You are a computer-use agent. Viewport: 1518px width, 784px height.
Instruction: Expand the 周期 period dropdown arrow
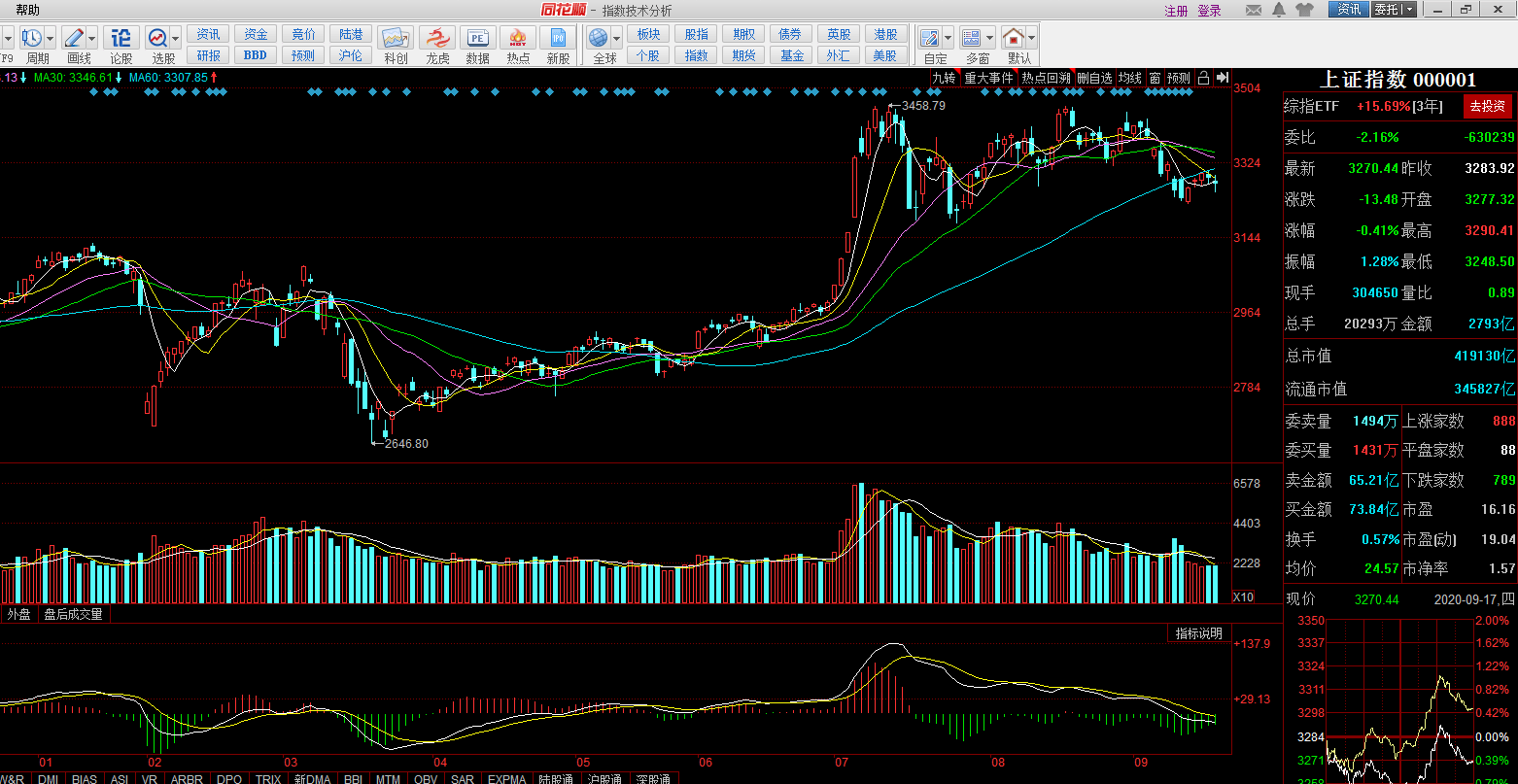(50, 38)
